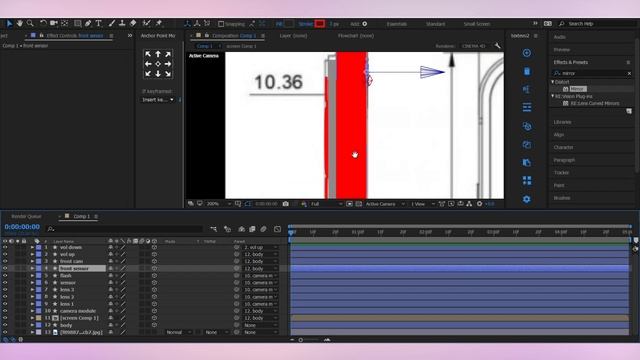Select the Type text tool
Screen dimensions: 640x360
pos(98,24)
